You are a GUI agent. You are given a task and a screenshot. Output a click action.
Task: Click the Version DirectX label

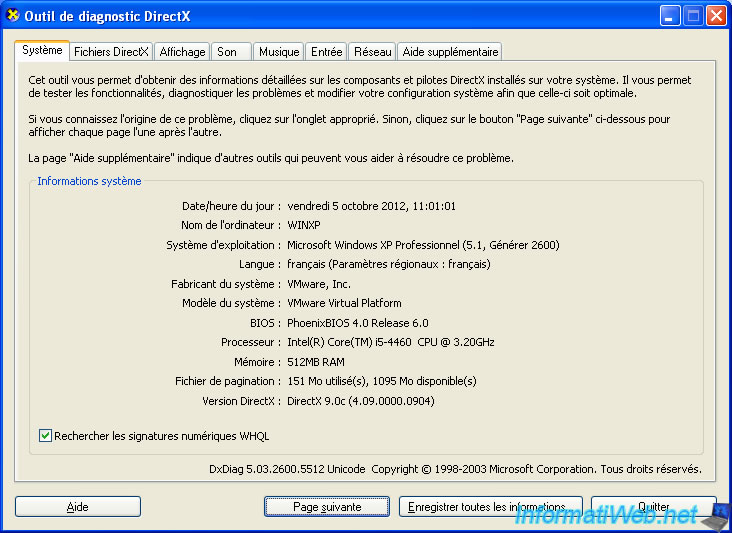click(241, 400)
